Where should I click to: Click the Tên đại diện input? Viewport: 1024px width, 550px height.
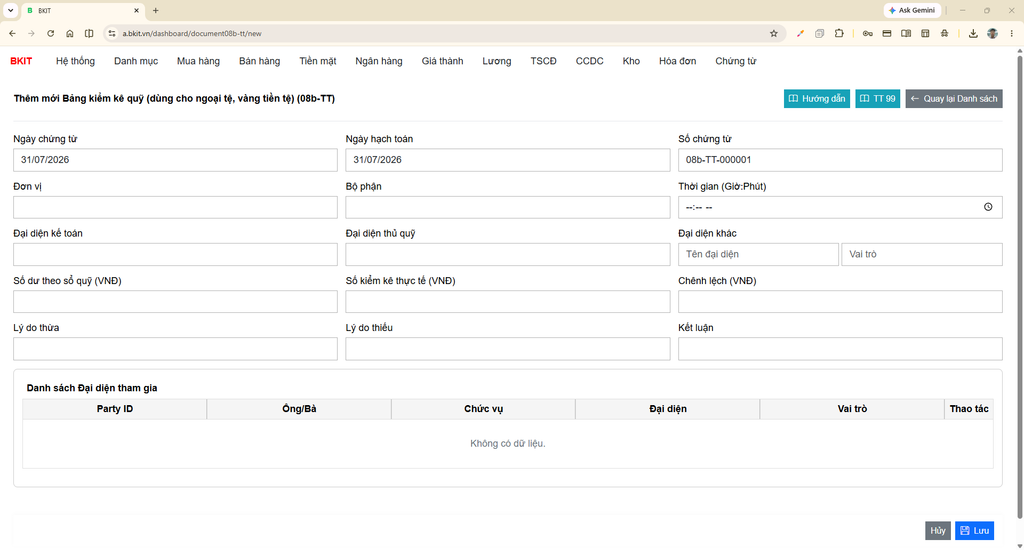[x=758, y=254]
